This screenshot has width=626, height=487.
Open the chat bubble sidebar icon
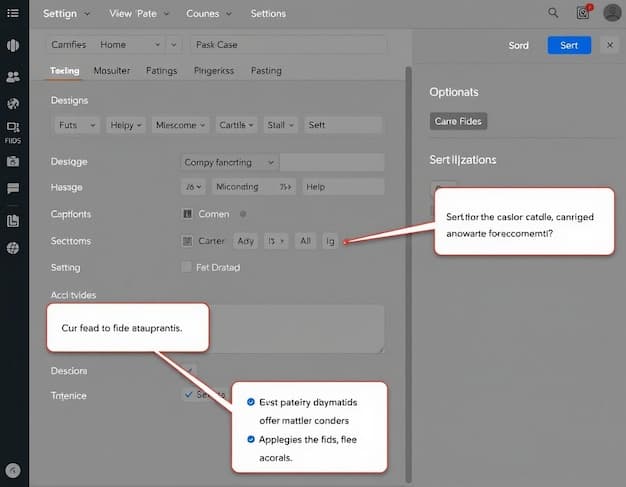pyautogui.click(x=13, y=188)
